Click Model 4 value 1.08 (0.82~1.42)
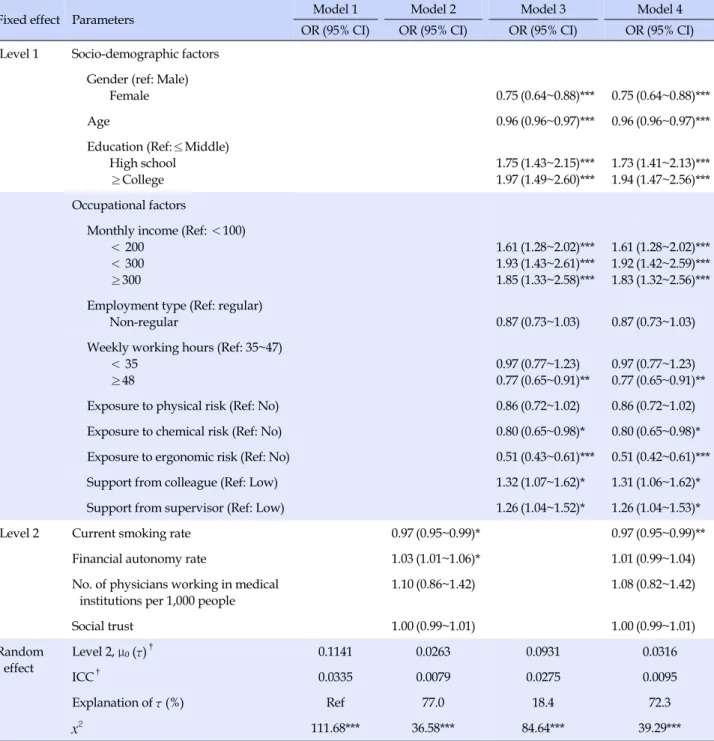 coord(653,585)
